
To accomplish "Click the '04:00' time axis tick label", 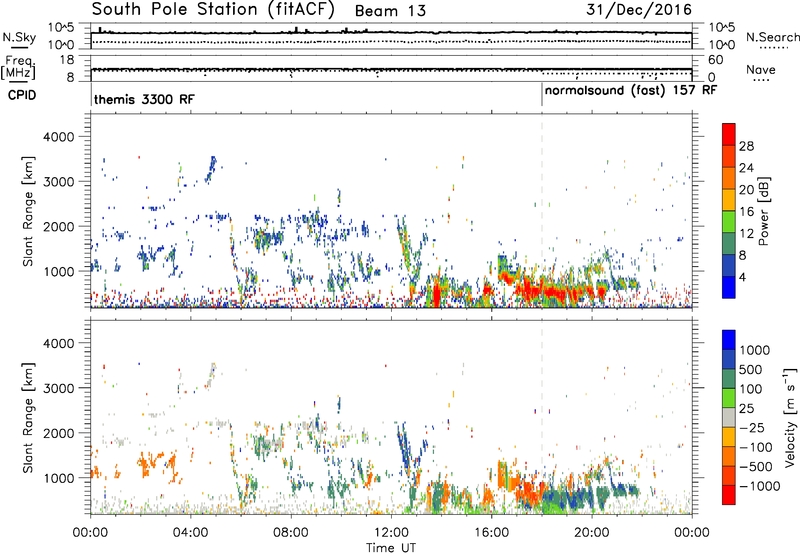I will coord(191,533).
